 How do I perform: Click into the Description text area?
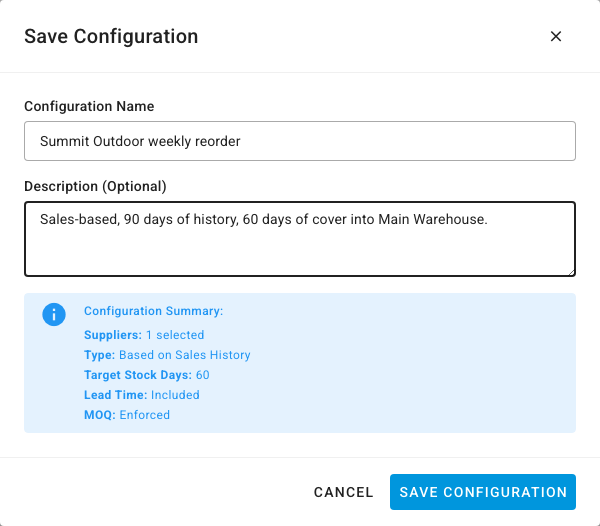[x=300, y=239]
